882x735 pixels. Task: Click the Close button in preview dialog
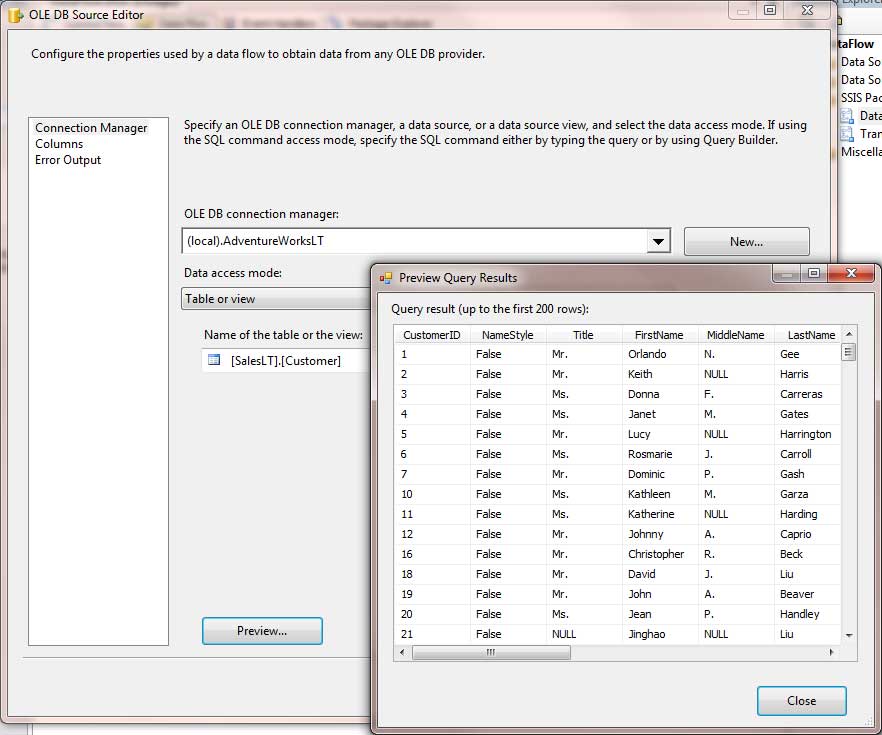(x=801, y=701)
